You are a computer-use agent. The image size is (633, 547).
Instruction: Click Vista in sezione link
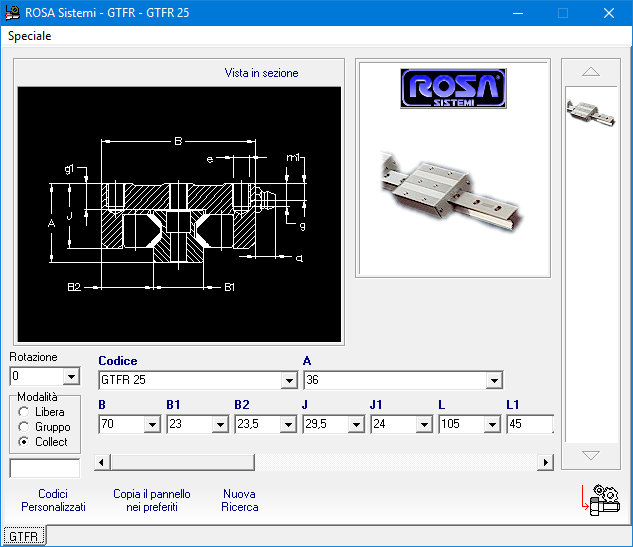[x=261, y=73]
